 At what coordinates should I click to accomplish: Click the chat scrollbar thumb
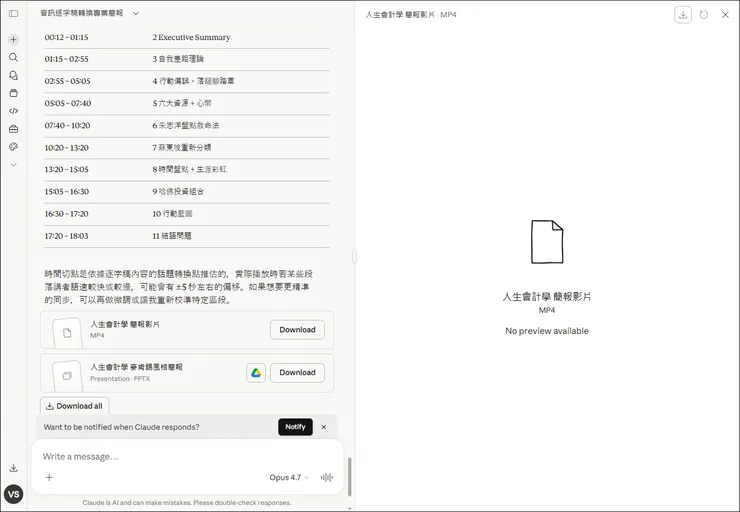[350, 477]
